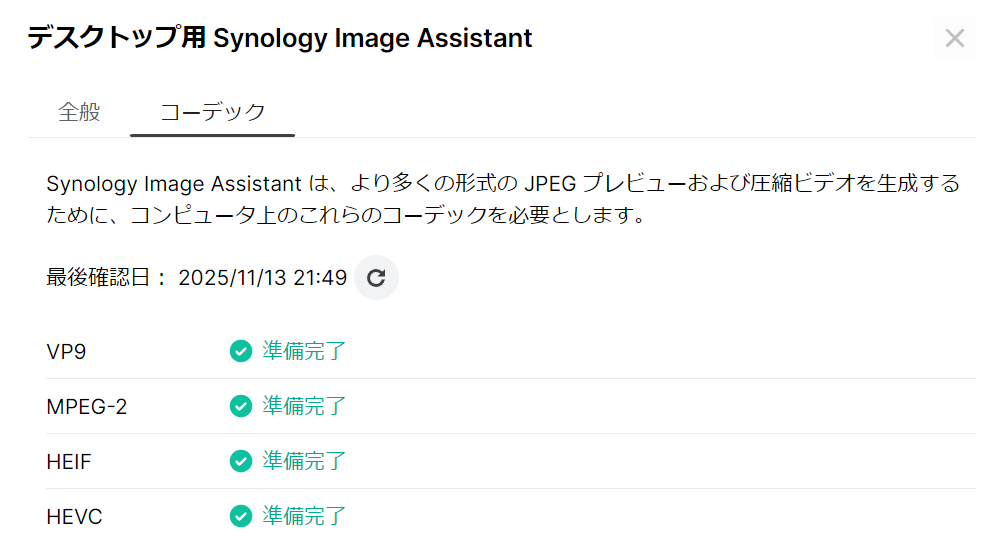Click the 準備完了 status text for HEVC
The height and width of the screenshot is (559, 1005).
click(304, 516)
